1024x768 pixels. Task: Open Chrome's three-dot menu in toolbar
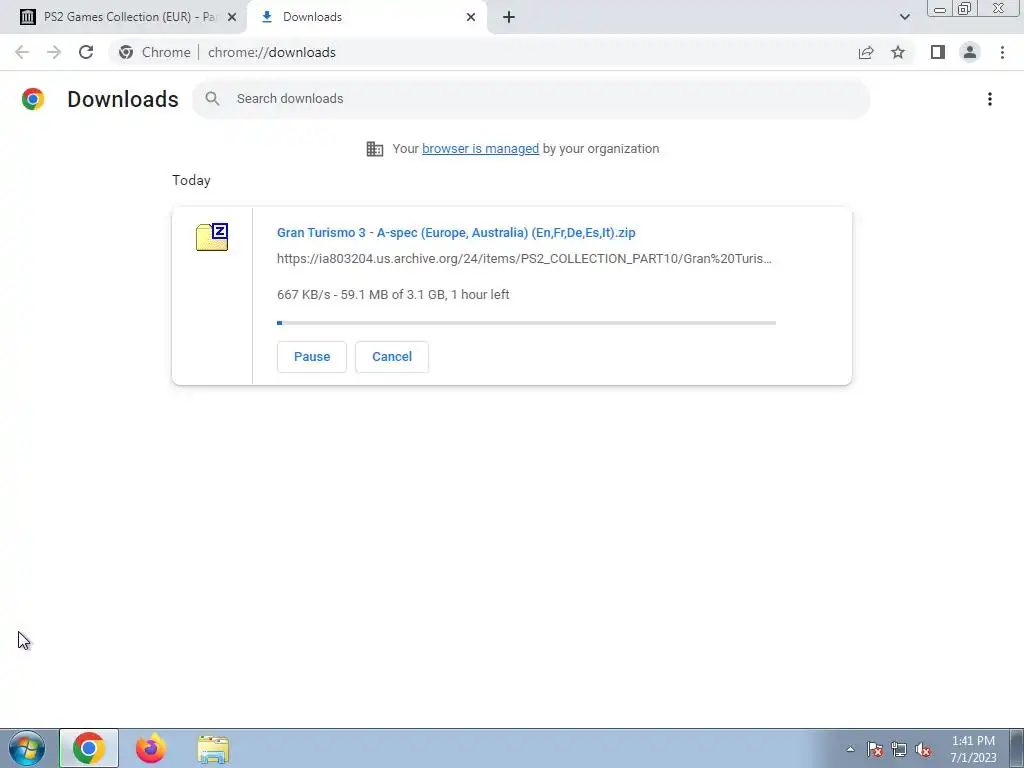click(1002, 52)
